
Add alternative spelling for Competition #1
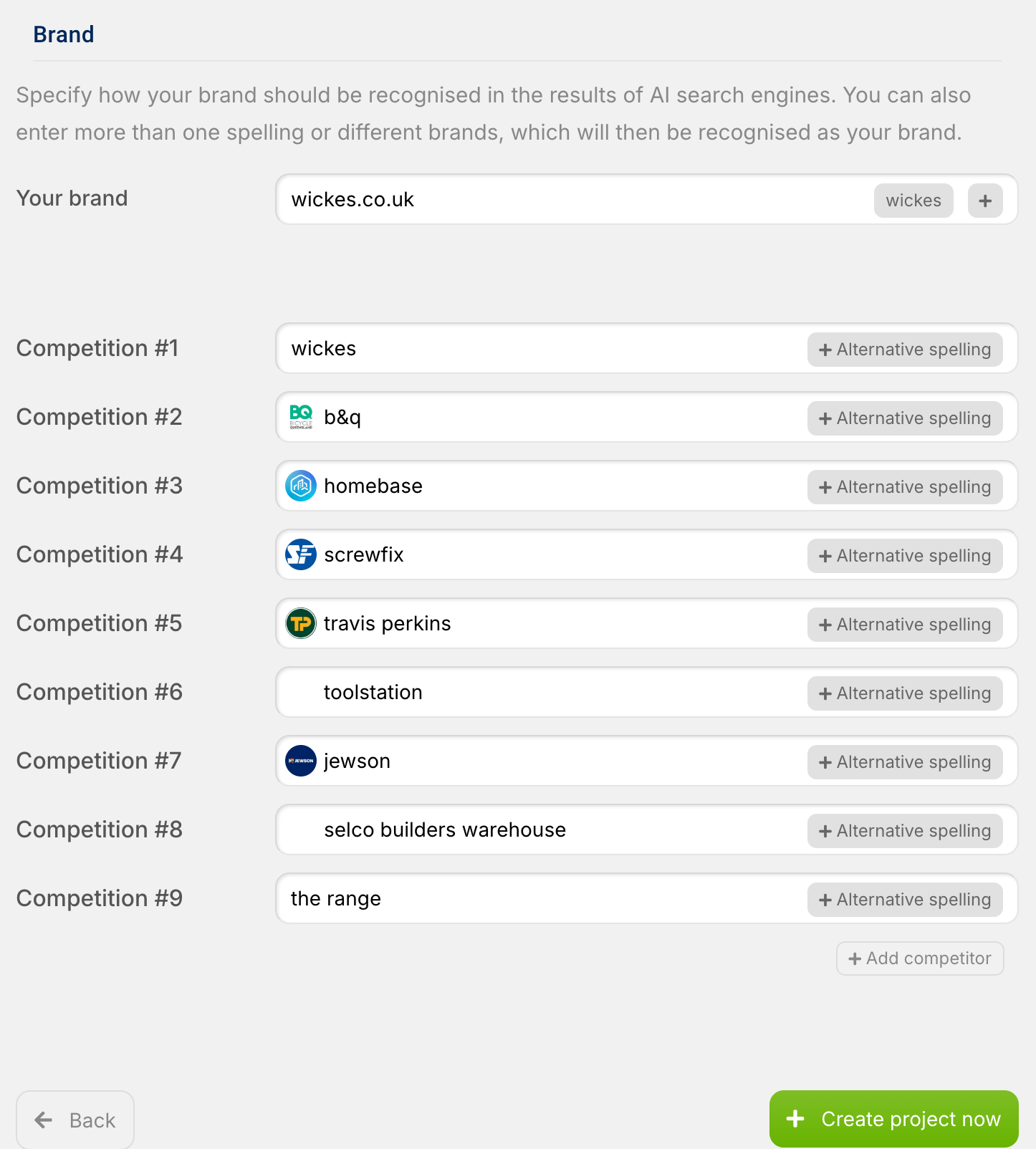click(905, 350)
